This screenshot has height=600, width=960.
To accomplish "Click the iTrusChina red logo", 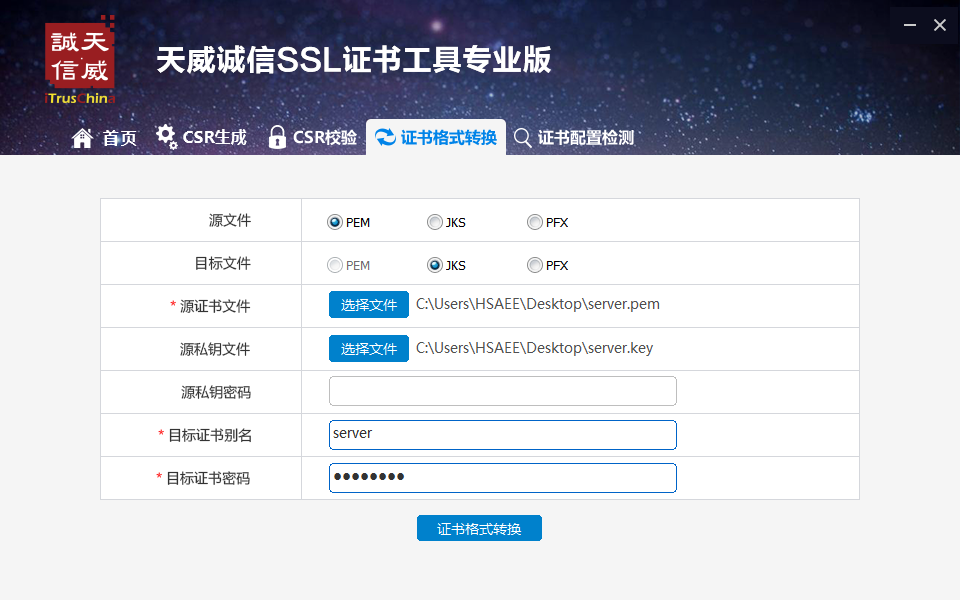I will pyautogui.click(x=80, y=60).
